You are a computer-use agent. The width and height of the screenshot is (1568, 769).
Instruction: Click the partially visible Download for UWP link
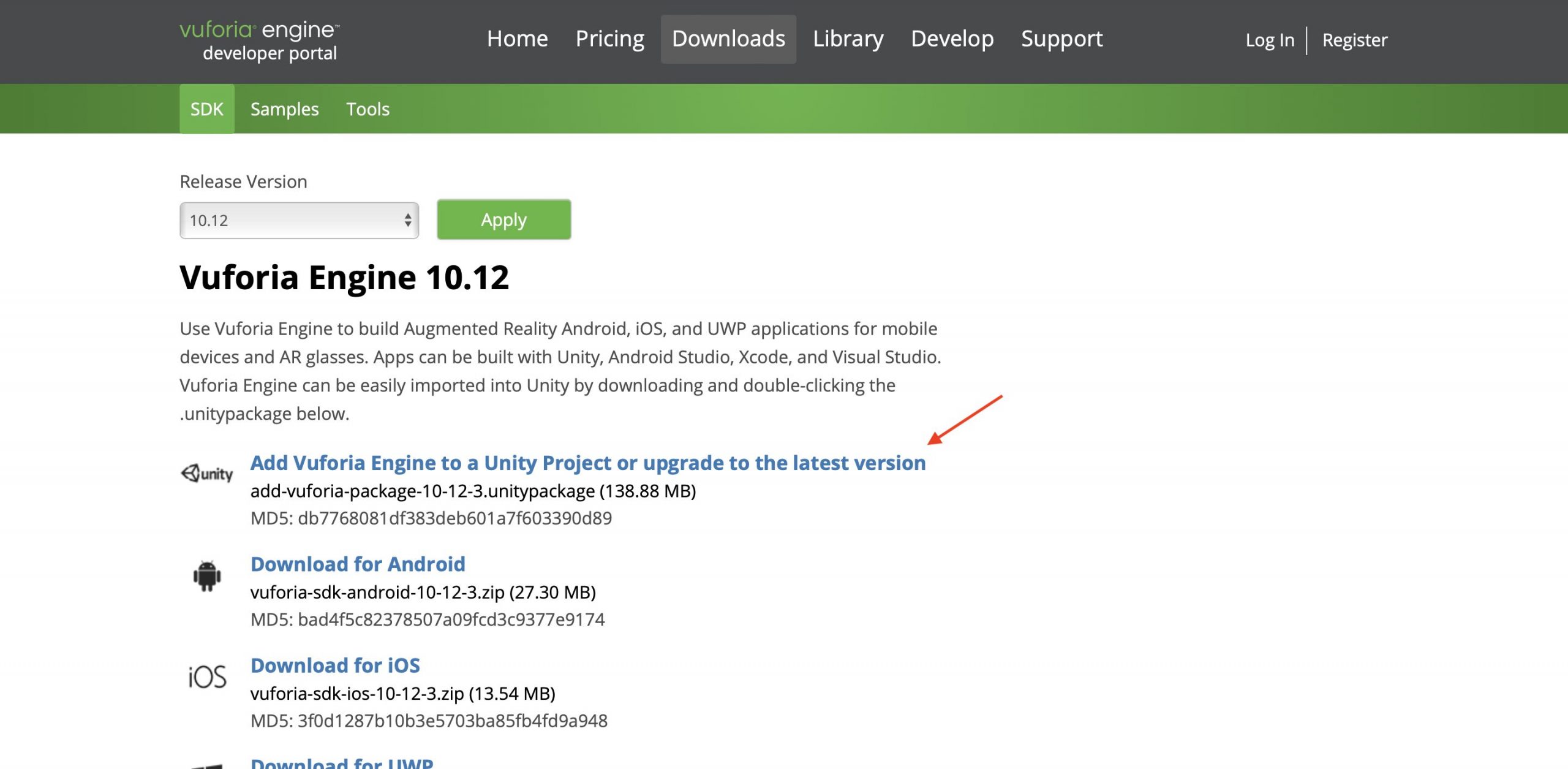[342, 763]
